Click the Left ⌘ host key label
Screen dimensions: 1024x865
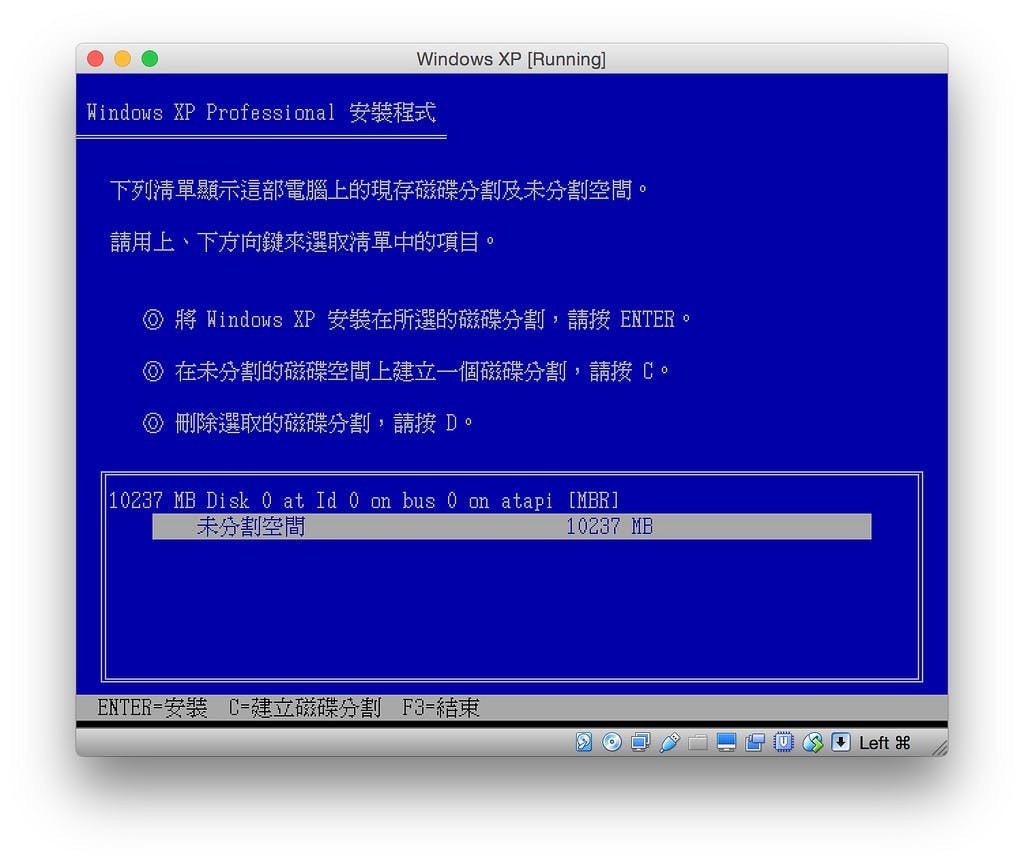884,743
